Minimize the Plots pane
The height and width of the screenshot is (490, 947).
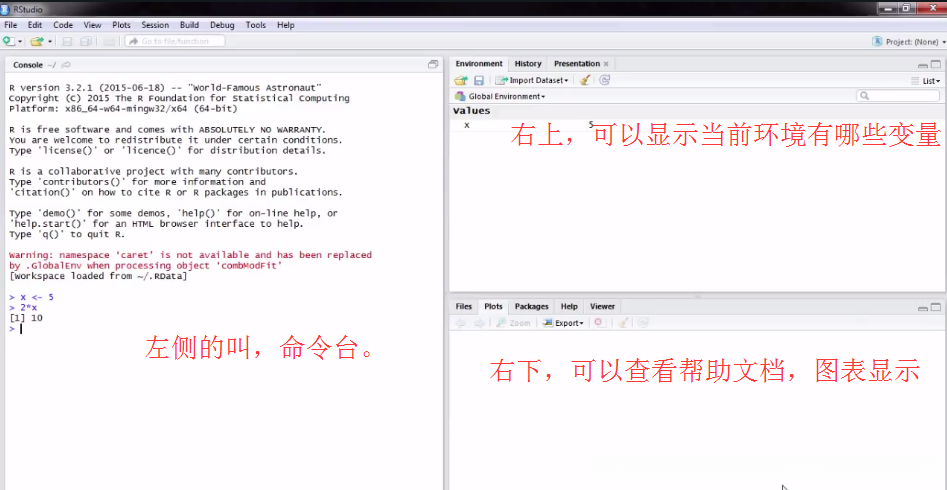(923, 308)
